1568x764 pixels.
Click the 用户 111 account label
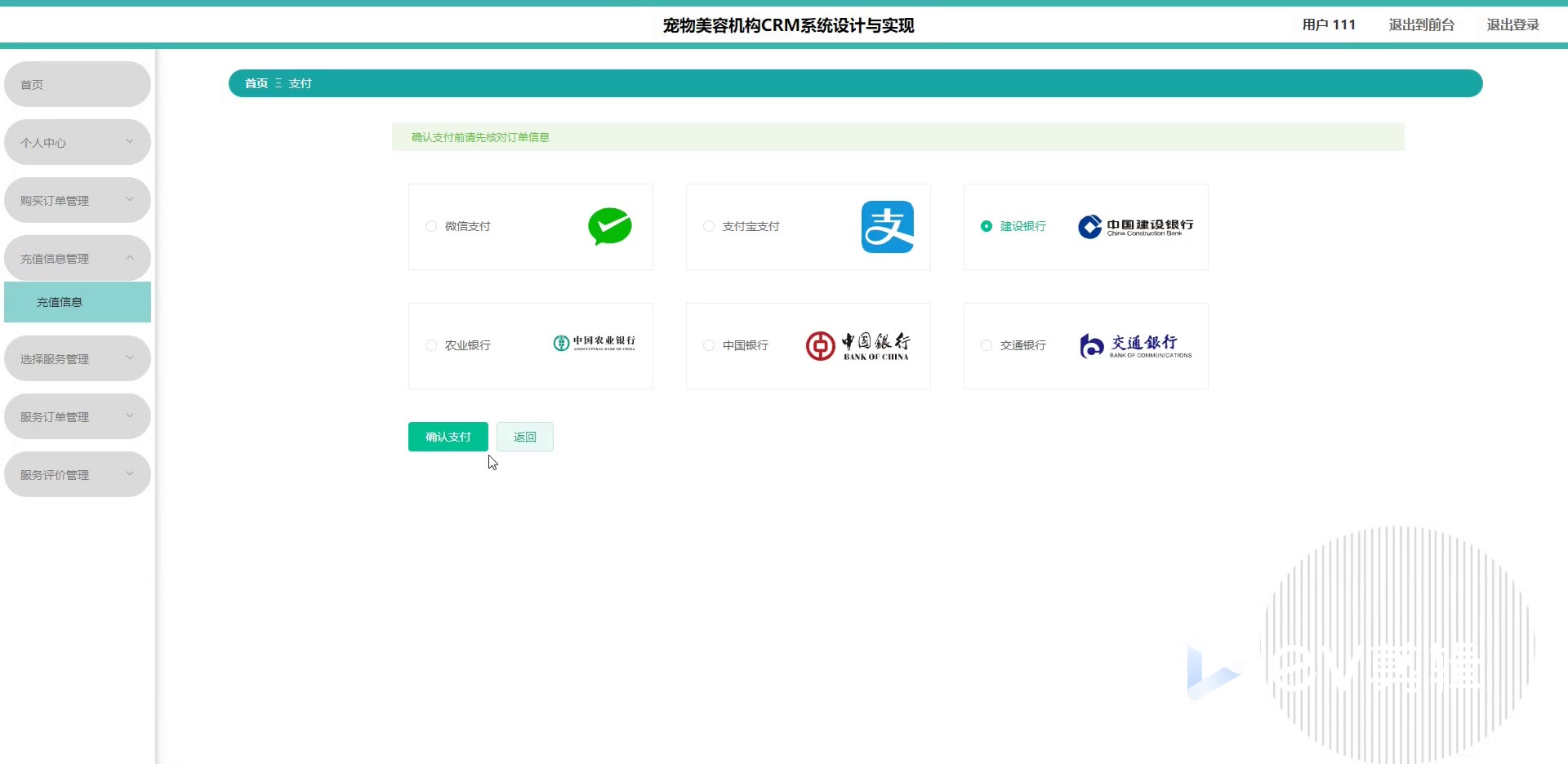point(1329,24)
